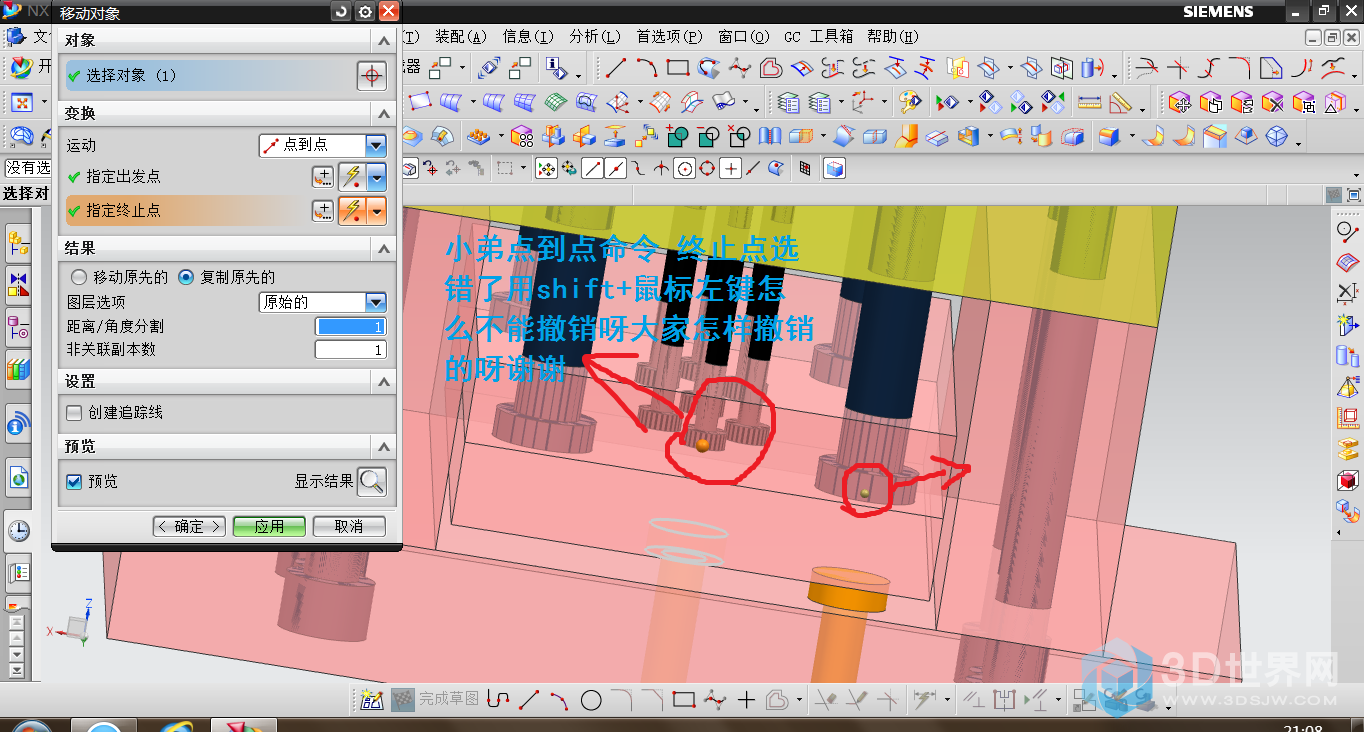The width and height of the screenshot is (1364, 732).
Task: Select the Copy Original radio button
Action: [186, 278]
